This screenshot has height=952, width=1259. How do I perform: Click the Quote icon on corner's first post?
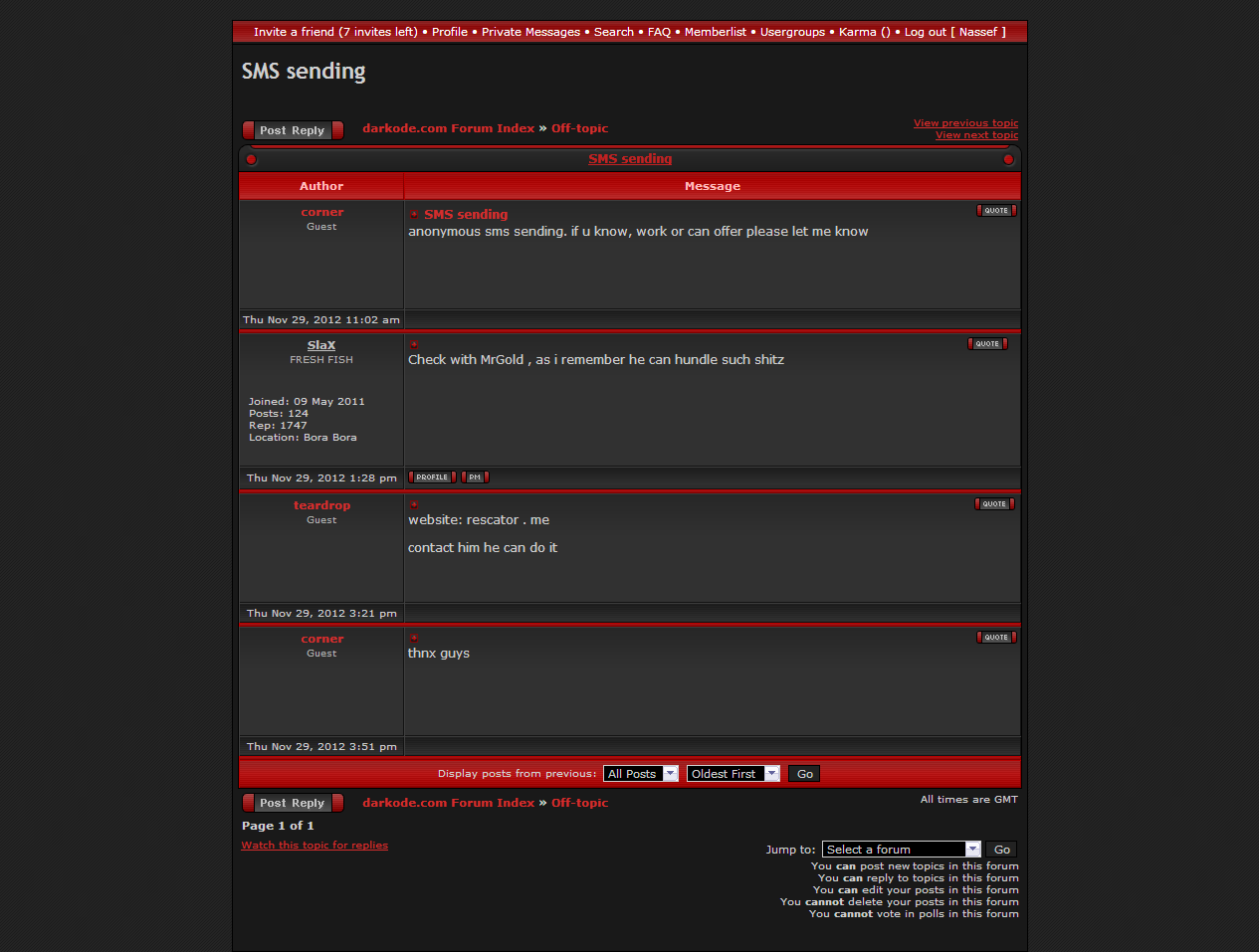(995, 211)
